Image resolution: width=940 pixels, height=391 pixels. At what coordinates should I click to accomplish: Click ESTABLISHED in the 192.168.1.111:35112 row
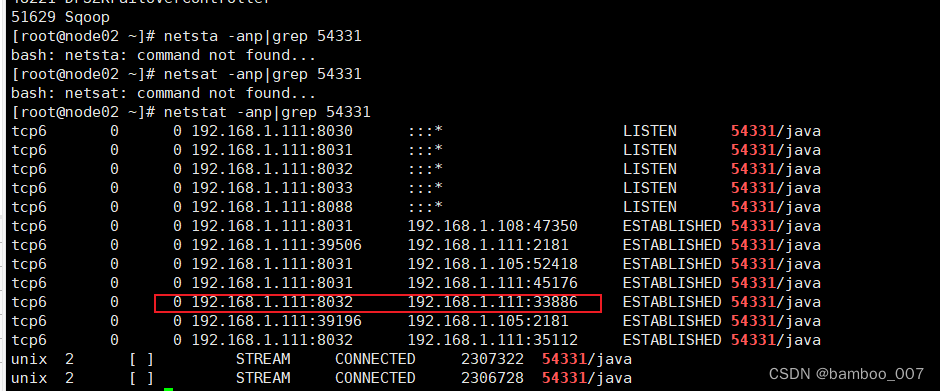point(672,341)
